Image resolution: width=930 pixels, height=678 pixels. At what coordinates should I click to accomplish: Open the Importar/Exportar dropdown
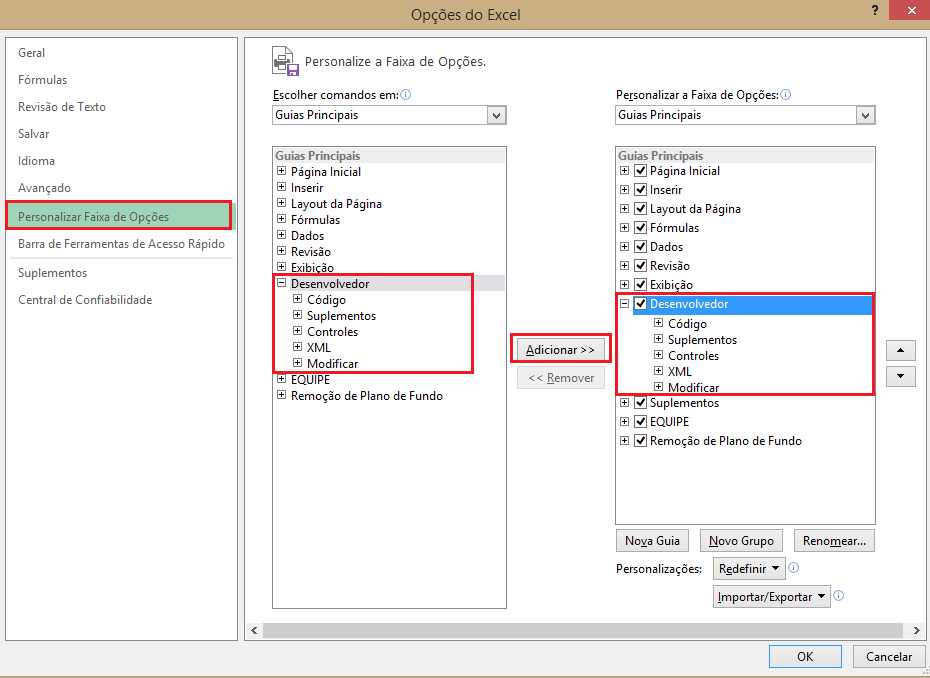pos(772,597)
